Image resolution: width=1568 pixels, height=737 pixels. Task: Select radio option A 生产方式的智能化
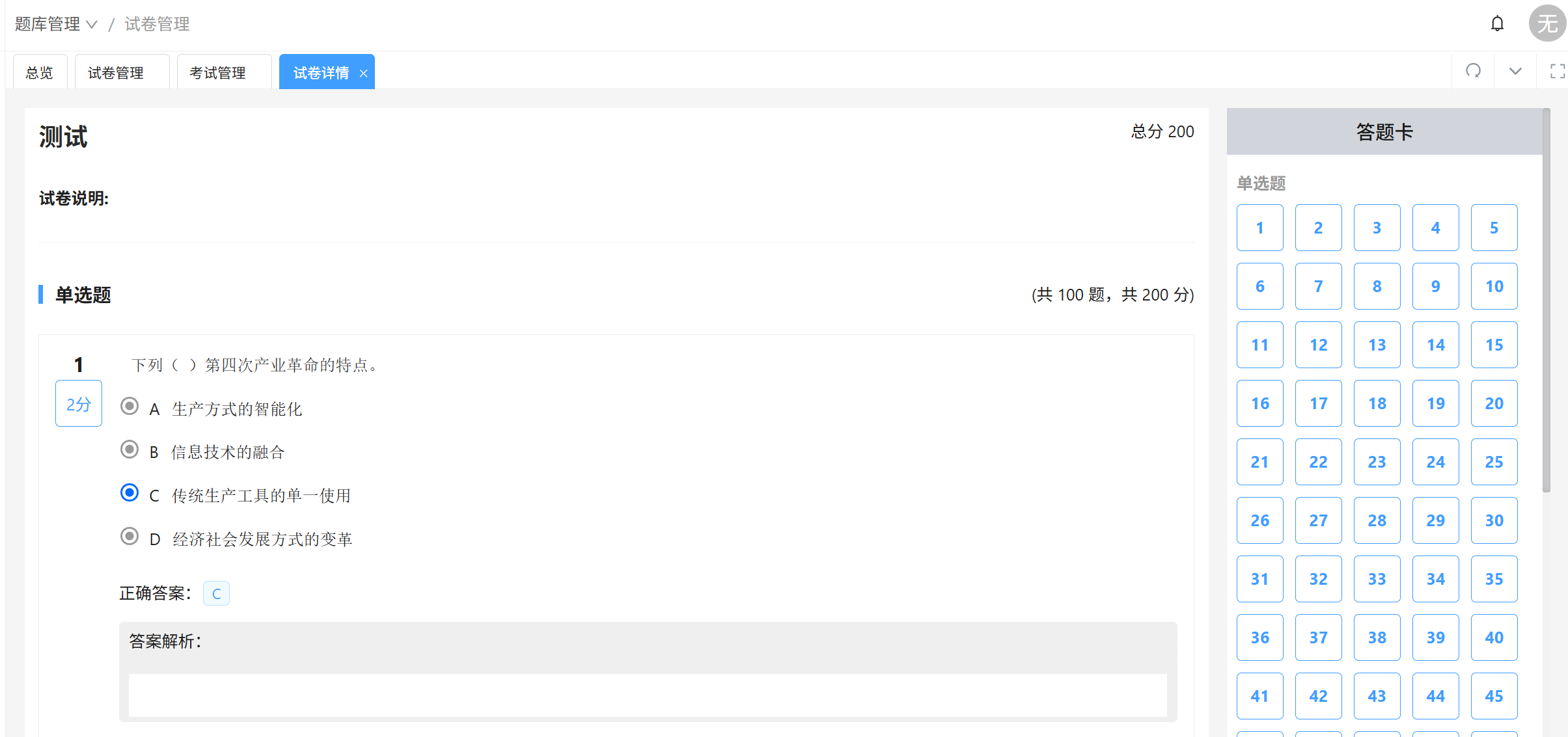click(x=130, y=407)
